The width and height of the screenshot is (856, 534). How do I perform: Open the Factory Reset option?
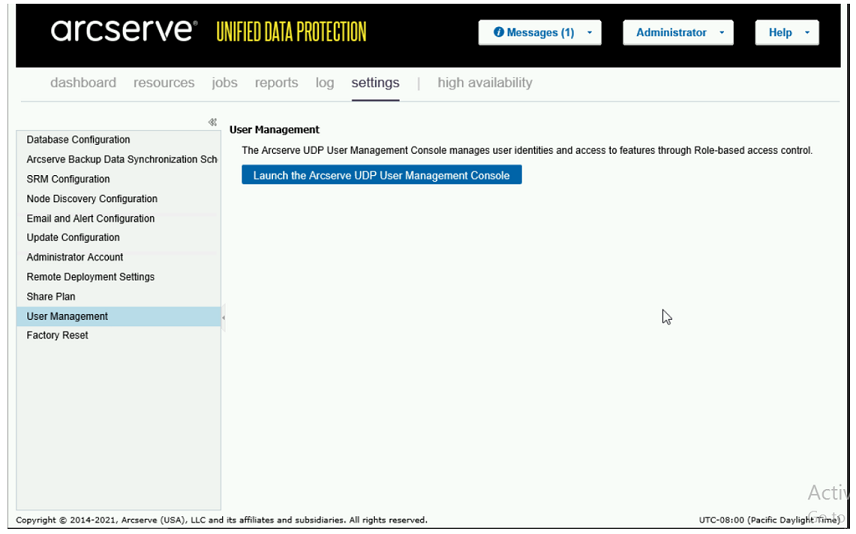[118, 335]
